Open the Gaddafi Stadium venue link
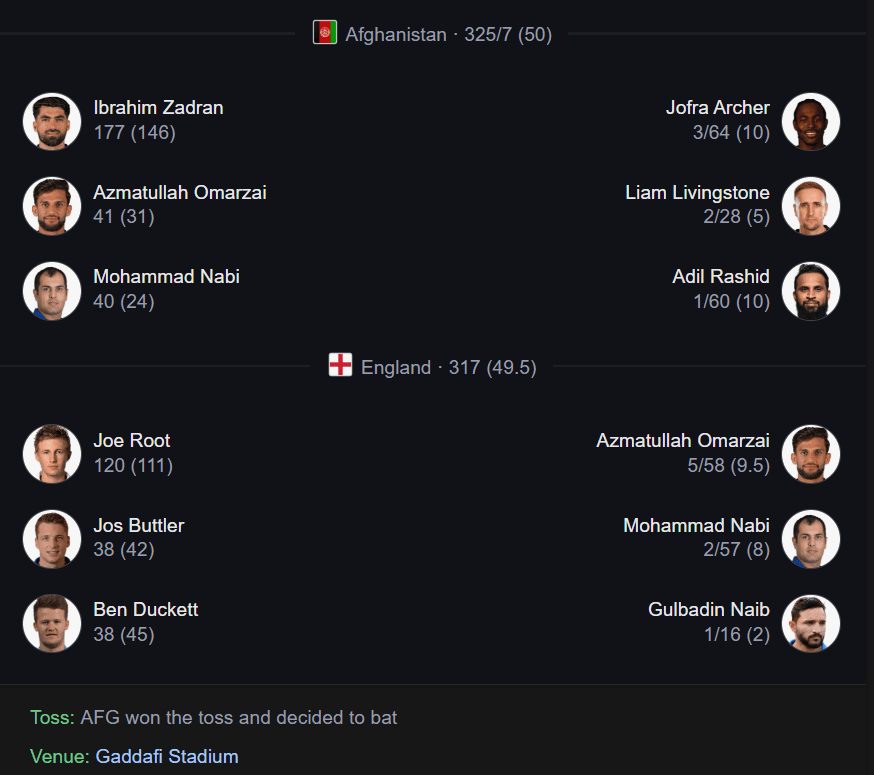 (167, 756)
